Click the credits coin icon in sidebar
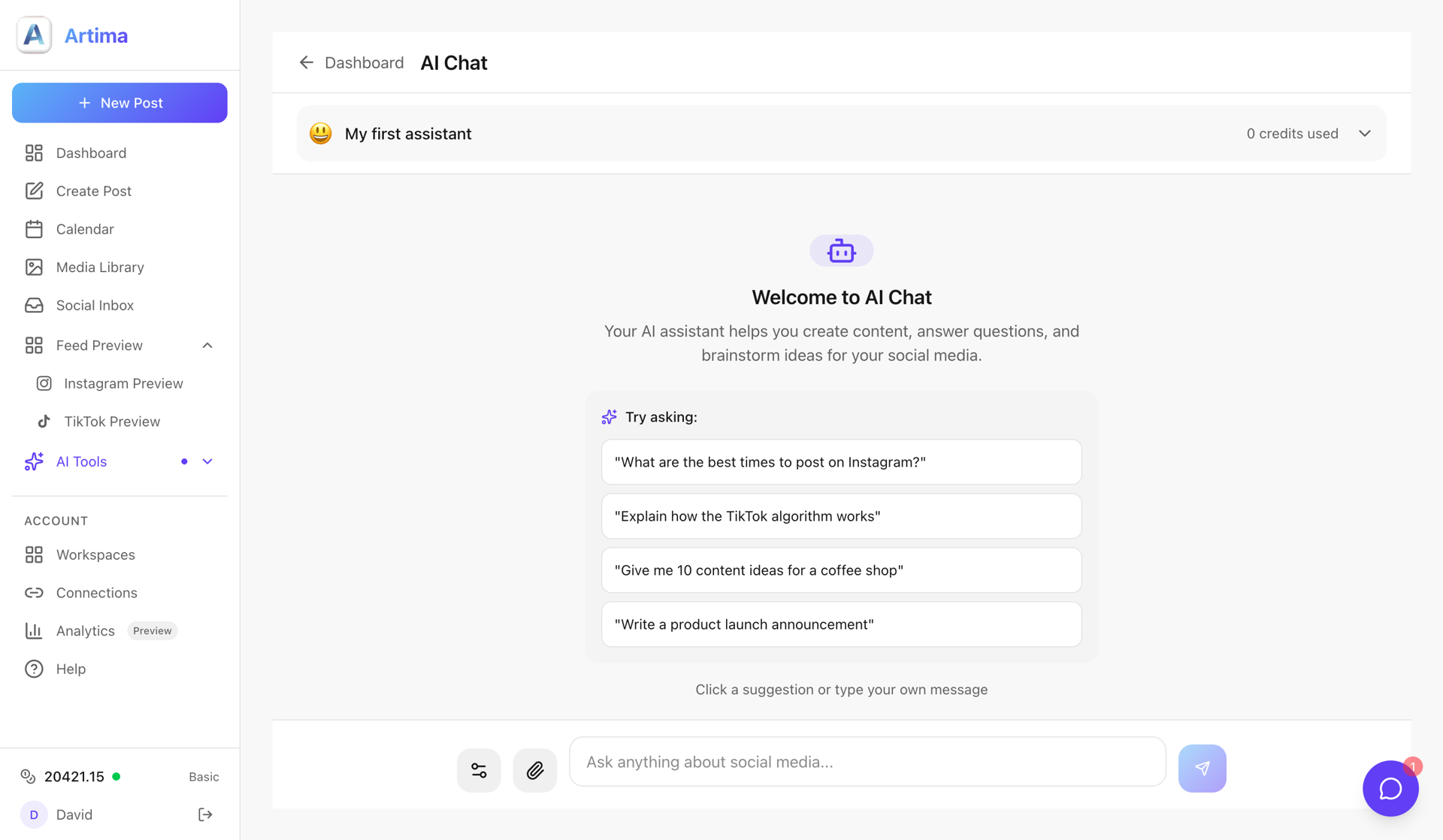 click(x=28, y=776)
